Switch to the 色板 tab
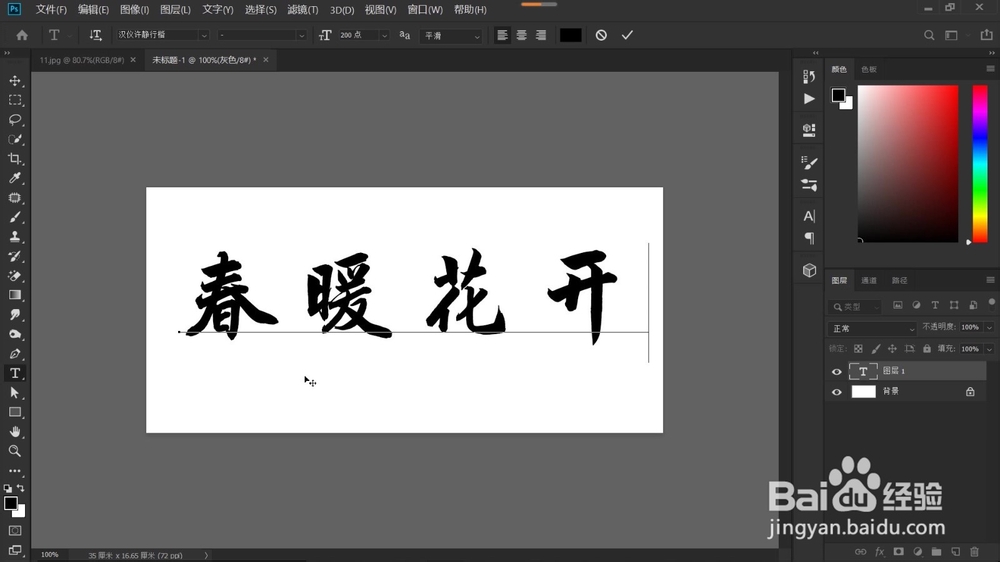The height and width of the screenshot is (562, 1000). [869, 70]
